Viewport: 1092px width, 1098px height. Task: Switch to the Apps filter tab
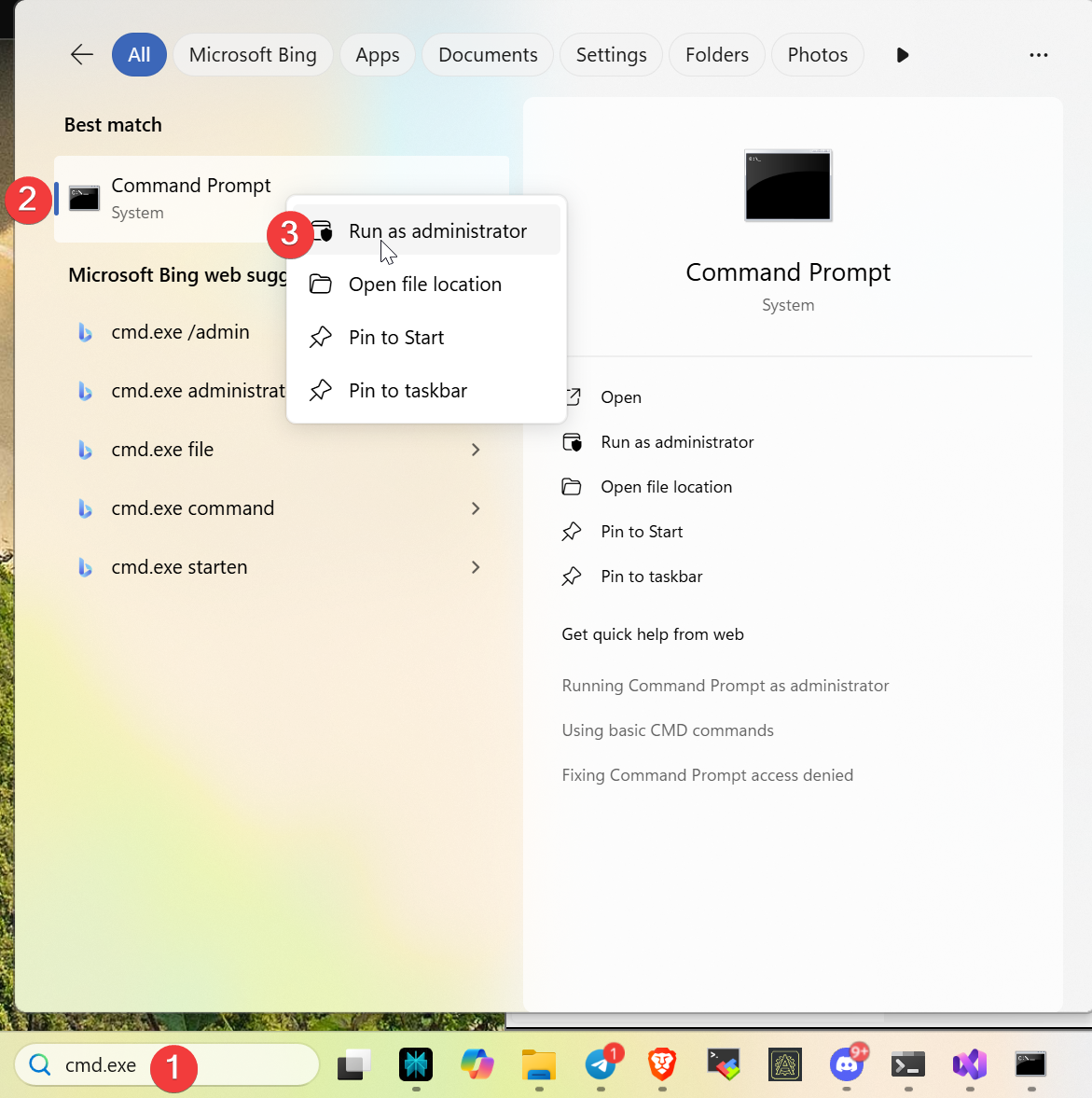tap(378, 55)
